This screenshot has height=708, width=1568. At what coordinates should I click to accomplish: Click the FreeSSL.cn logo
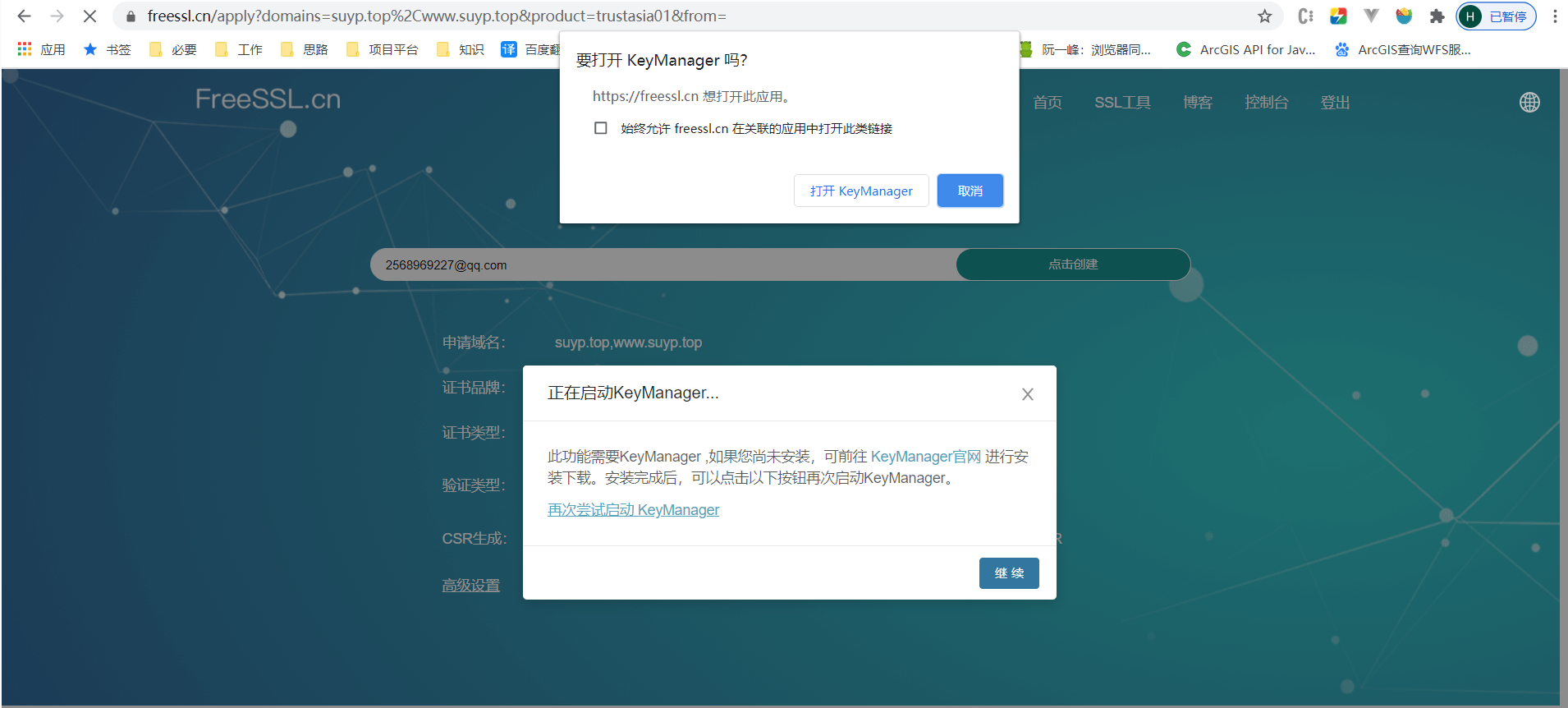(x=268, y=99)
